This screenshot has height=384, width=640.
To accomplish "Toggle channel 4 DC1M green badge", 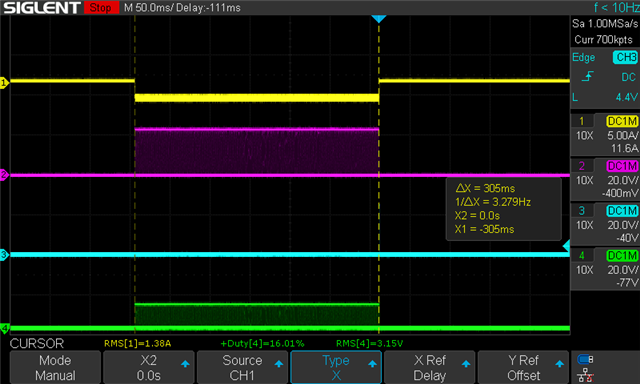I will pos(622,255).
